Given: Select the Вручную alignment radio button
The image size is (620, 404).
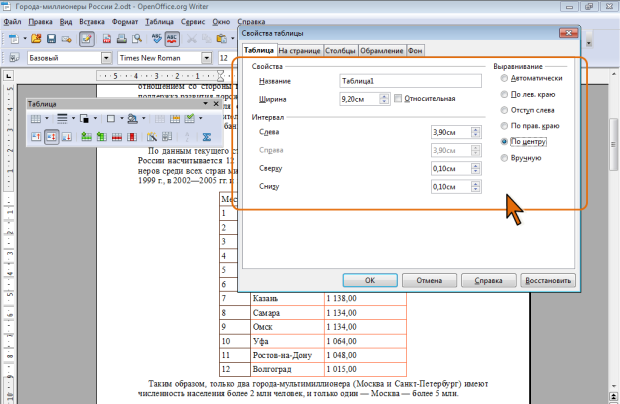Looking at the screenshot, I should click(504, 158).
